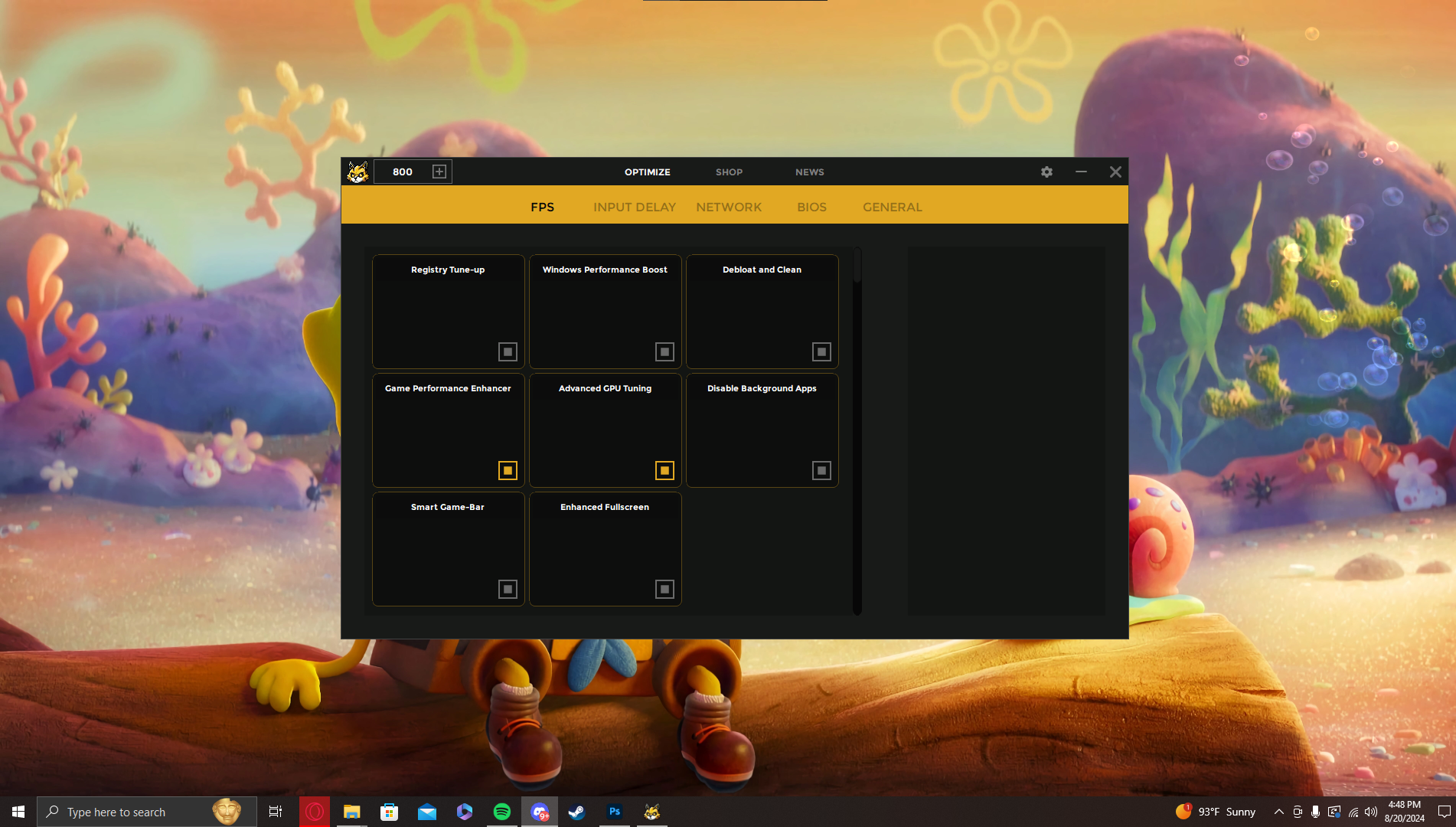Image resolution: width=1456 pixels, height=827 pixels.
Task: Open Microsoft Store from the taskbar
Action: point(389,812)
